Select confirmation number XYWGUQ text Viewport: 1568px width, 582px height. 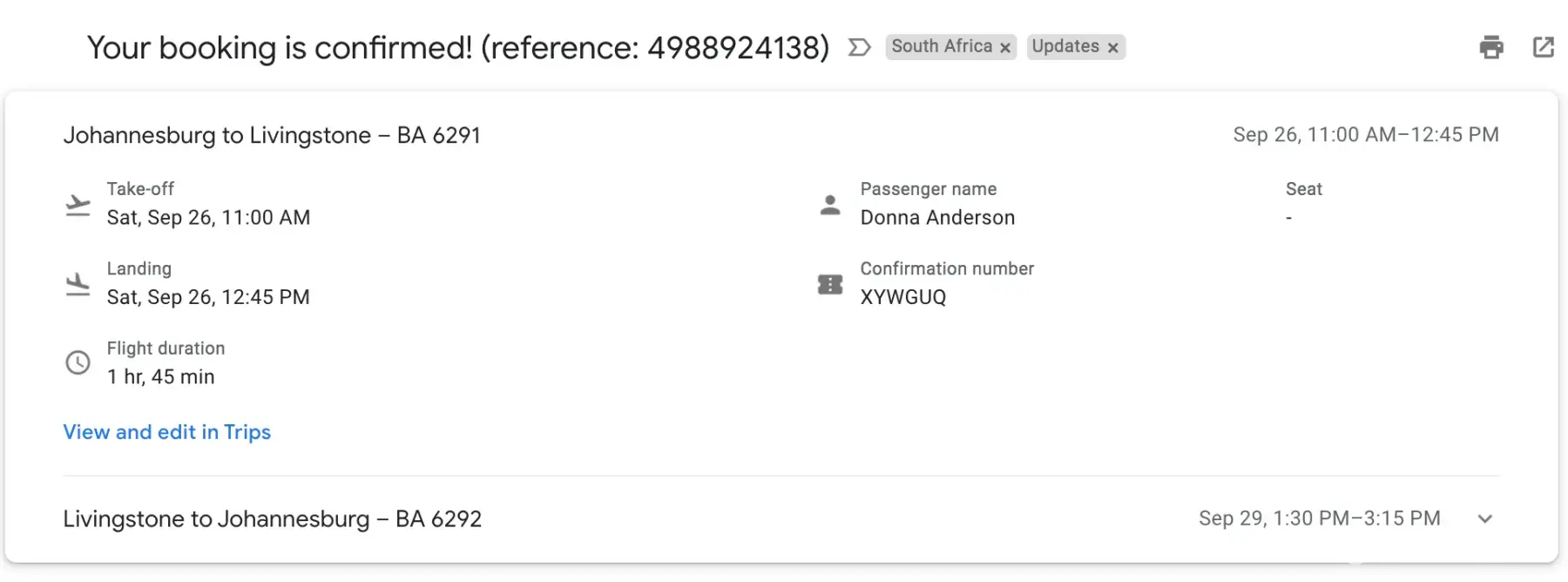click(902, 297)
